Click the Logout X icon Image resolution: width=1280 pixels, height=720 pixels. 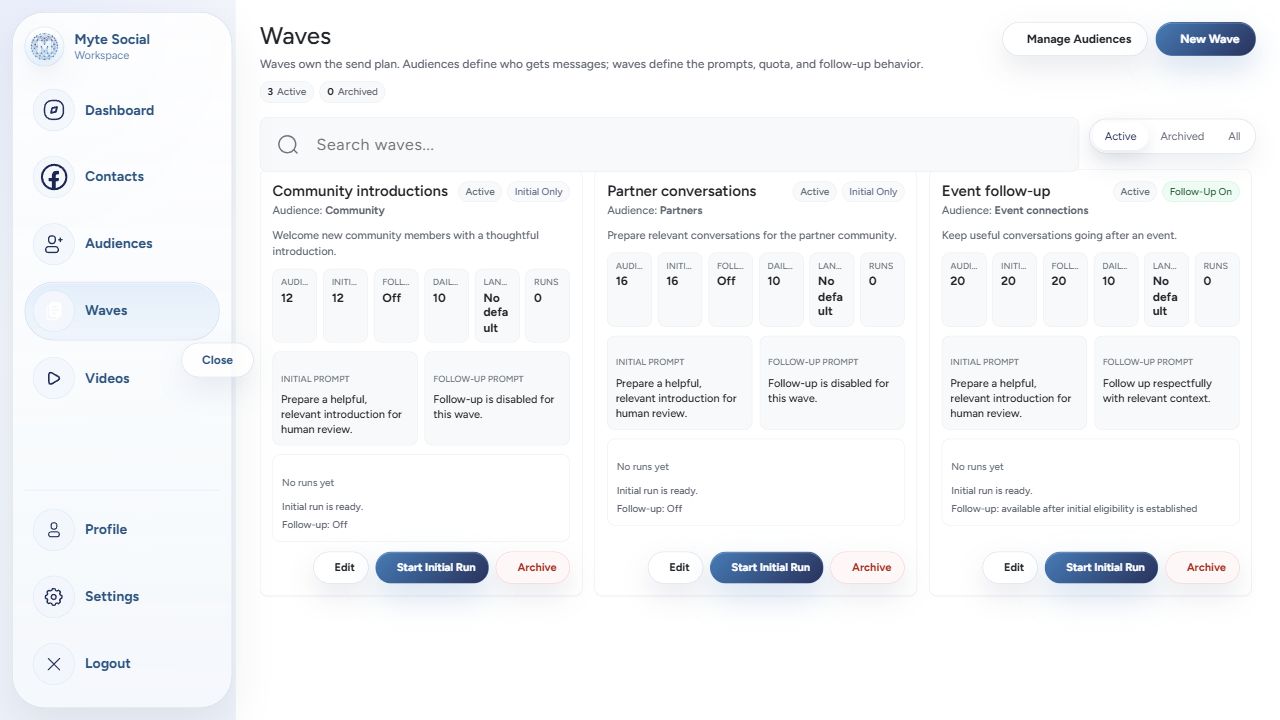click(54, 663)
